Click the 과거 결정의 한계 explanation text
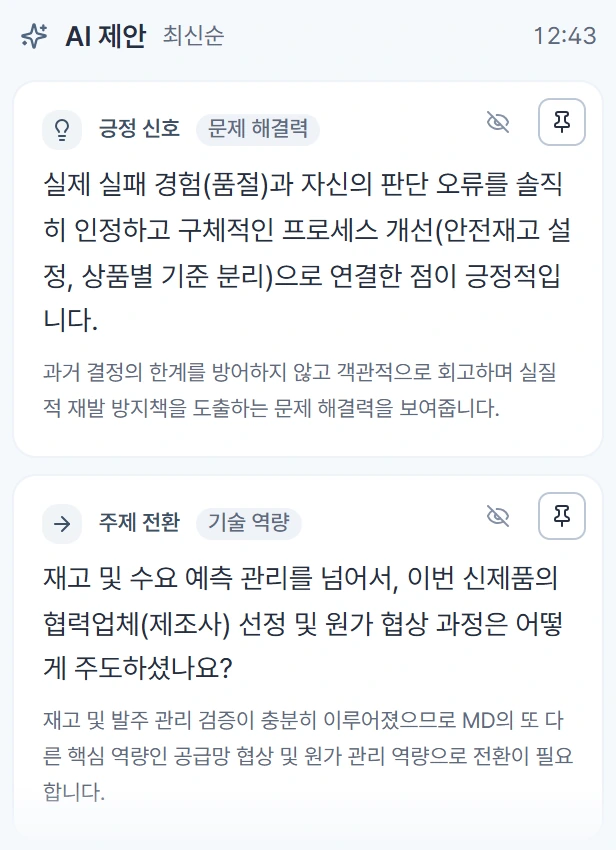The image size is (616, 850). point(299,390)
